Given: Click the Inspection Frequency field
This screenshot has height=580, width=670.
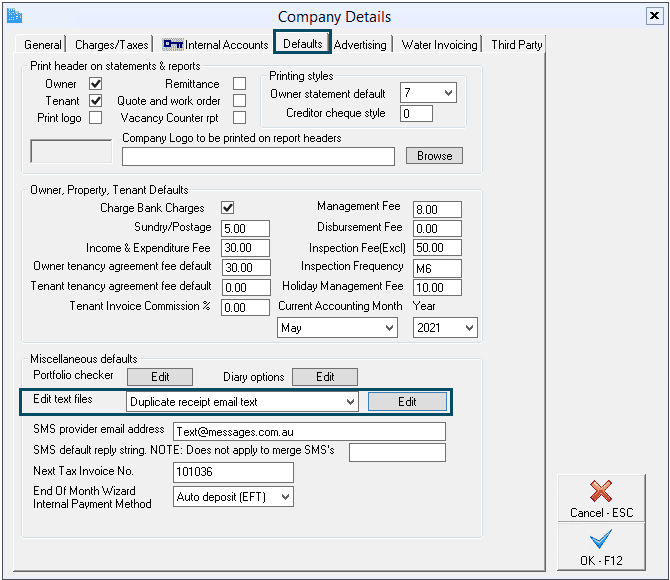Looking at the screenshot, I should tap(437, 268).
